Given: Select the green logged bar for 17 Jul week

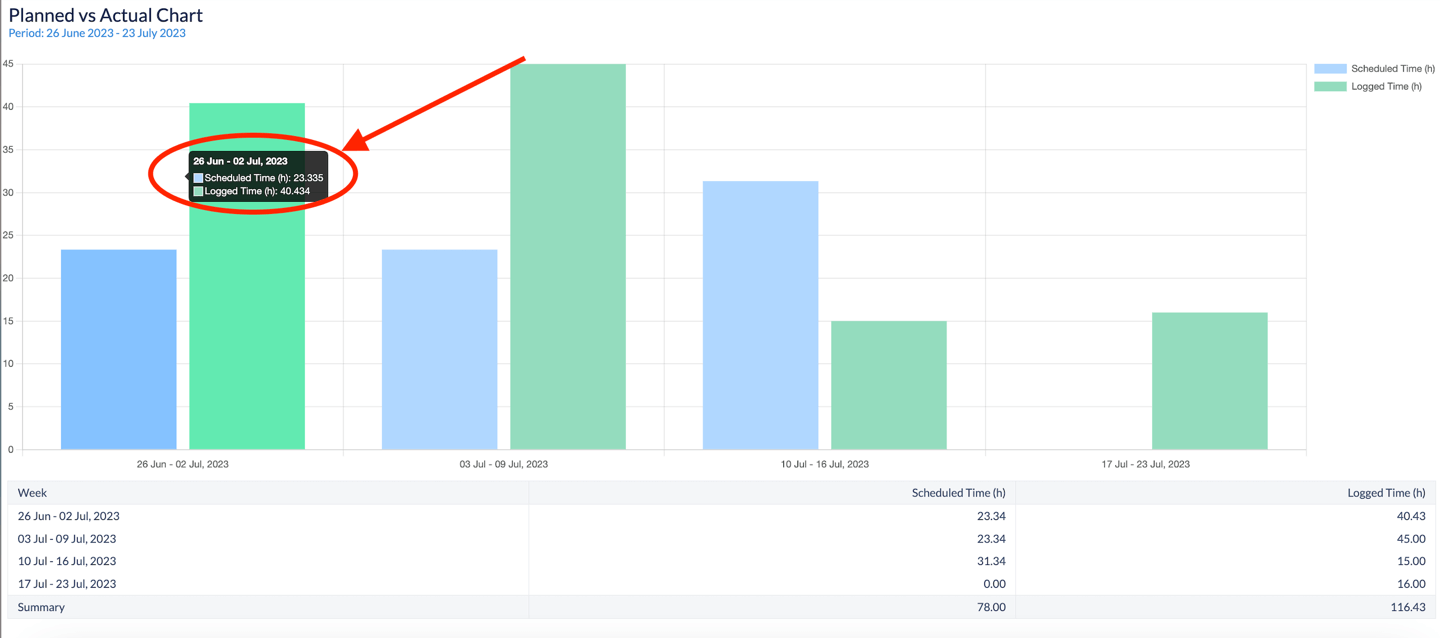Looking at the screenshot, I should pyautogui.click(x=1209, y=381).
